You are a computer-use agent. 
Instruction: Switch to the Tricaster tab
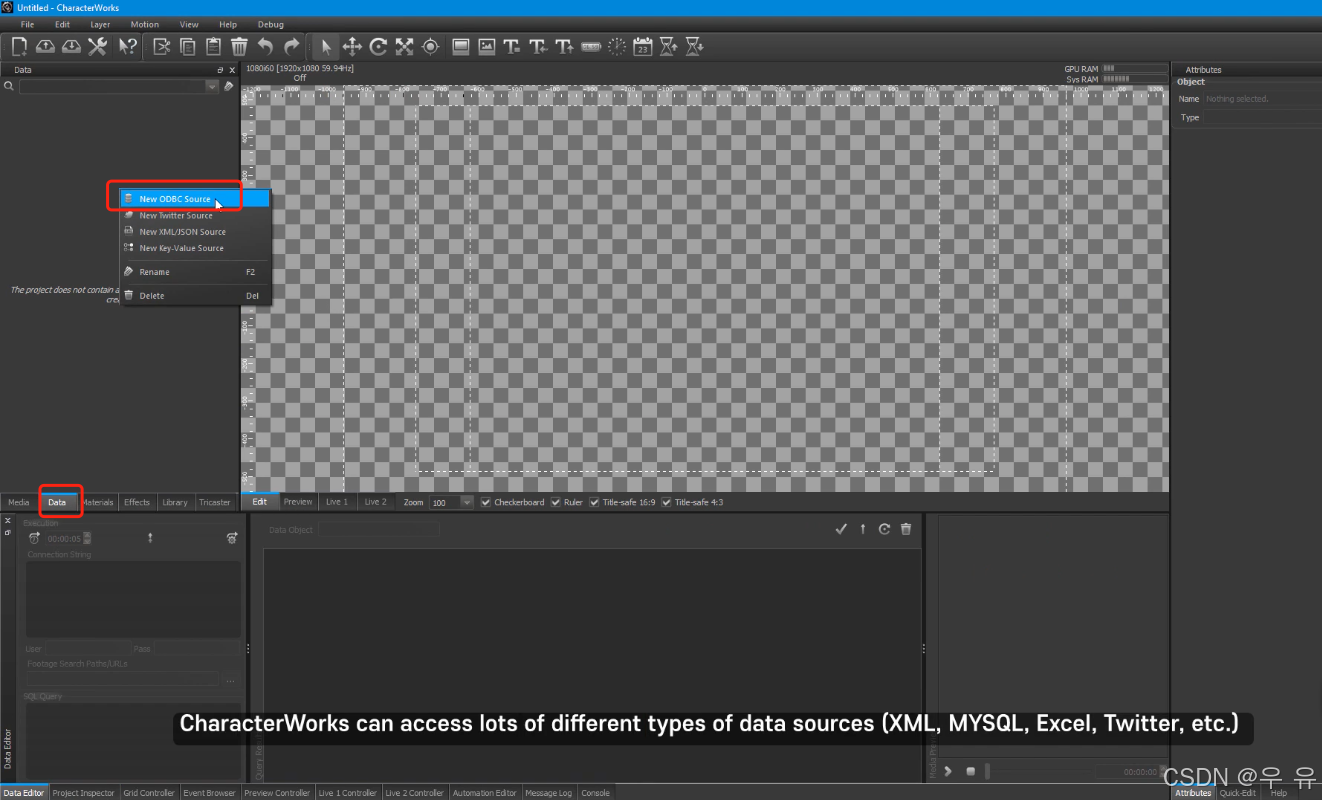215,502
